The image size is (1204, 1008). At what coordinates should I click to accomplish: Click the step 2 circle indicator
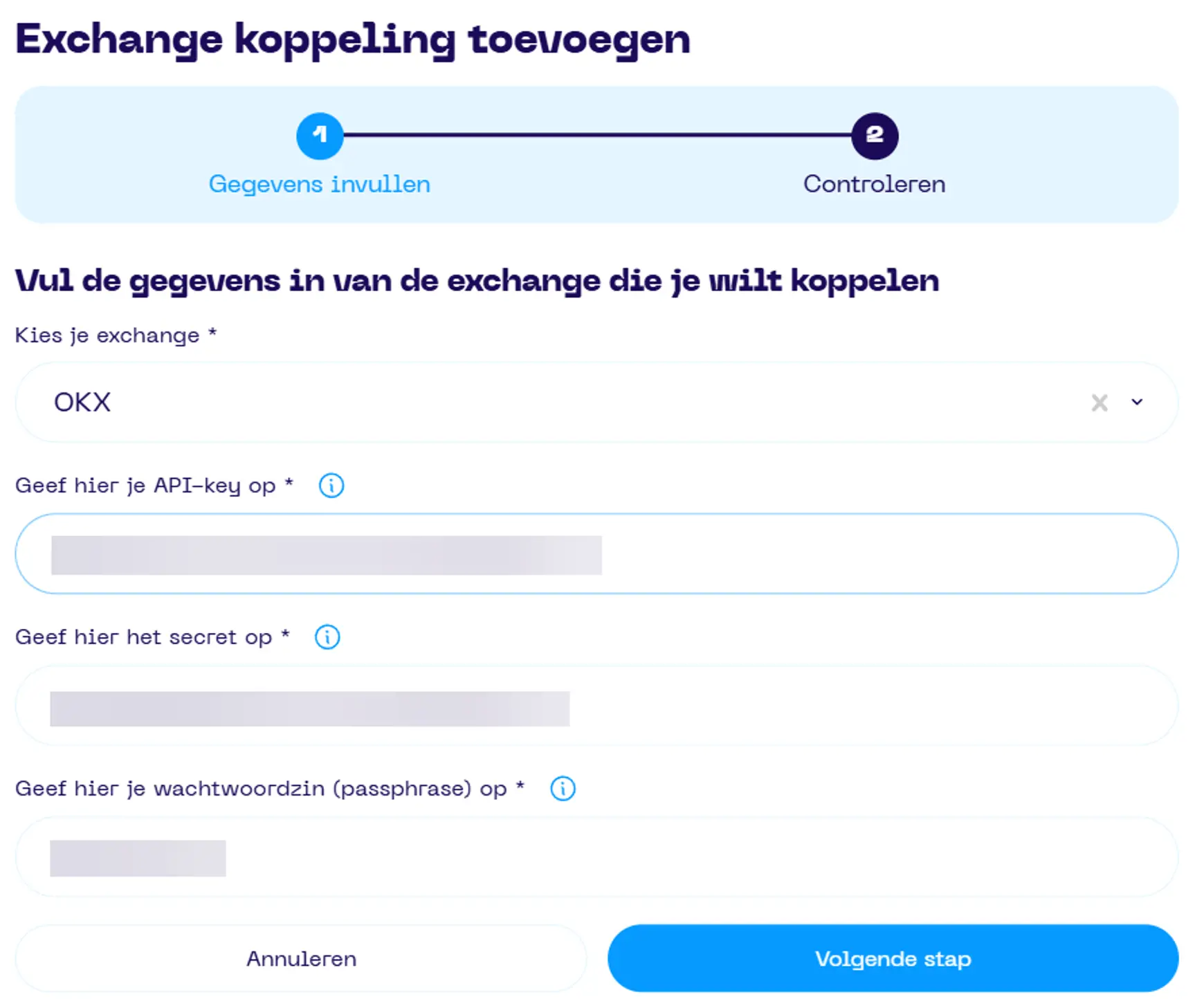[875, 136]
